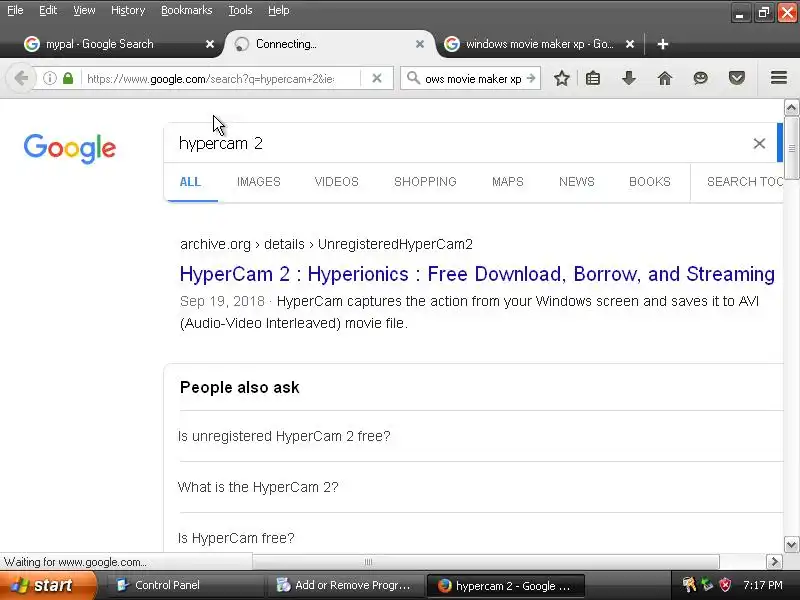This screenshot has height=600, width=800.
Task: Select the MAPS search tab
Action: [x=508, y=182]
